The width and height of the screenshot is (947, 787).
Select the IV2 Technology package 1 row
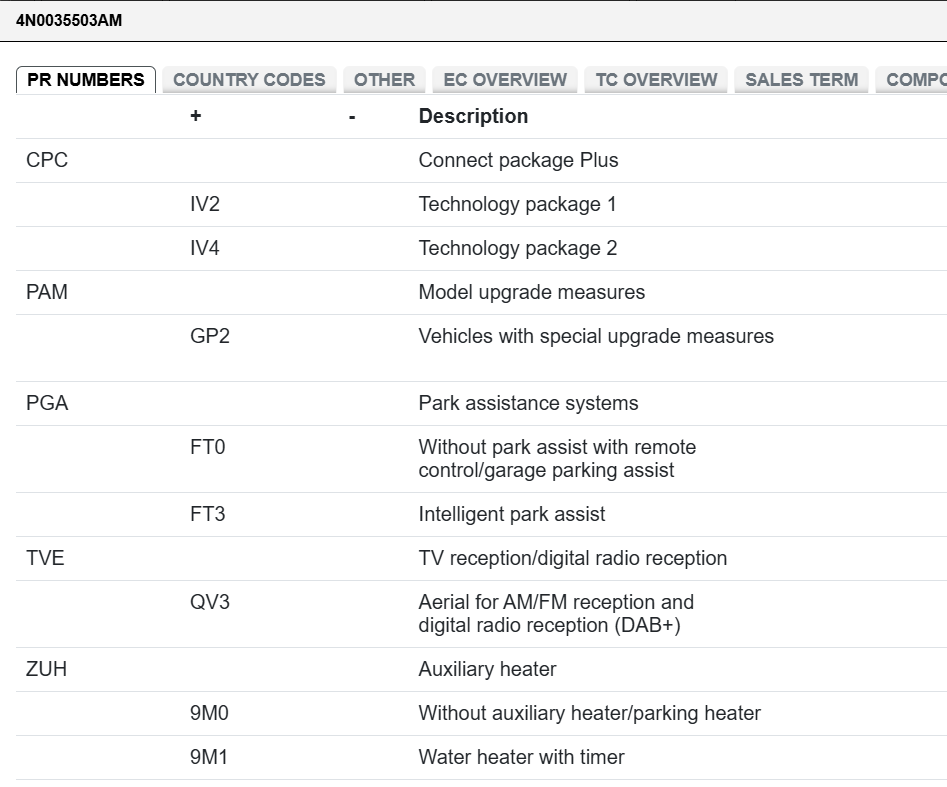[x=481, y=205]
